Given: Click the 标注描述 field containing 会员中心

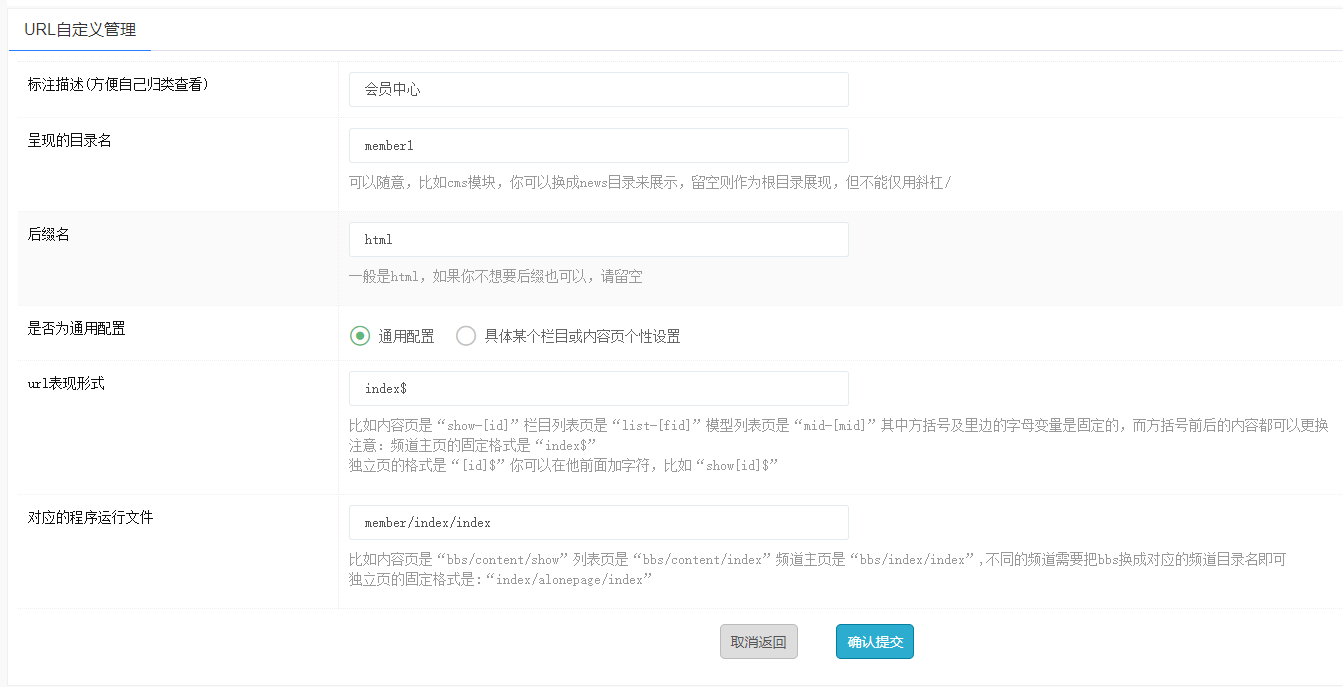Looking at the screenshot, I should click(x=598, y=89).
